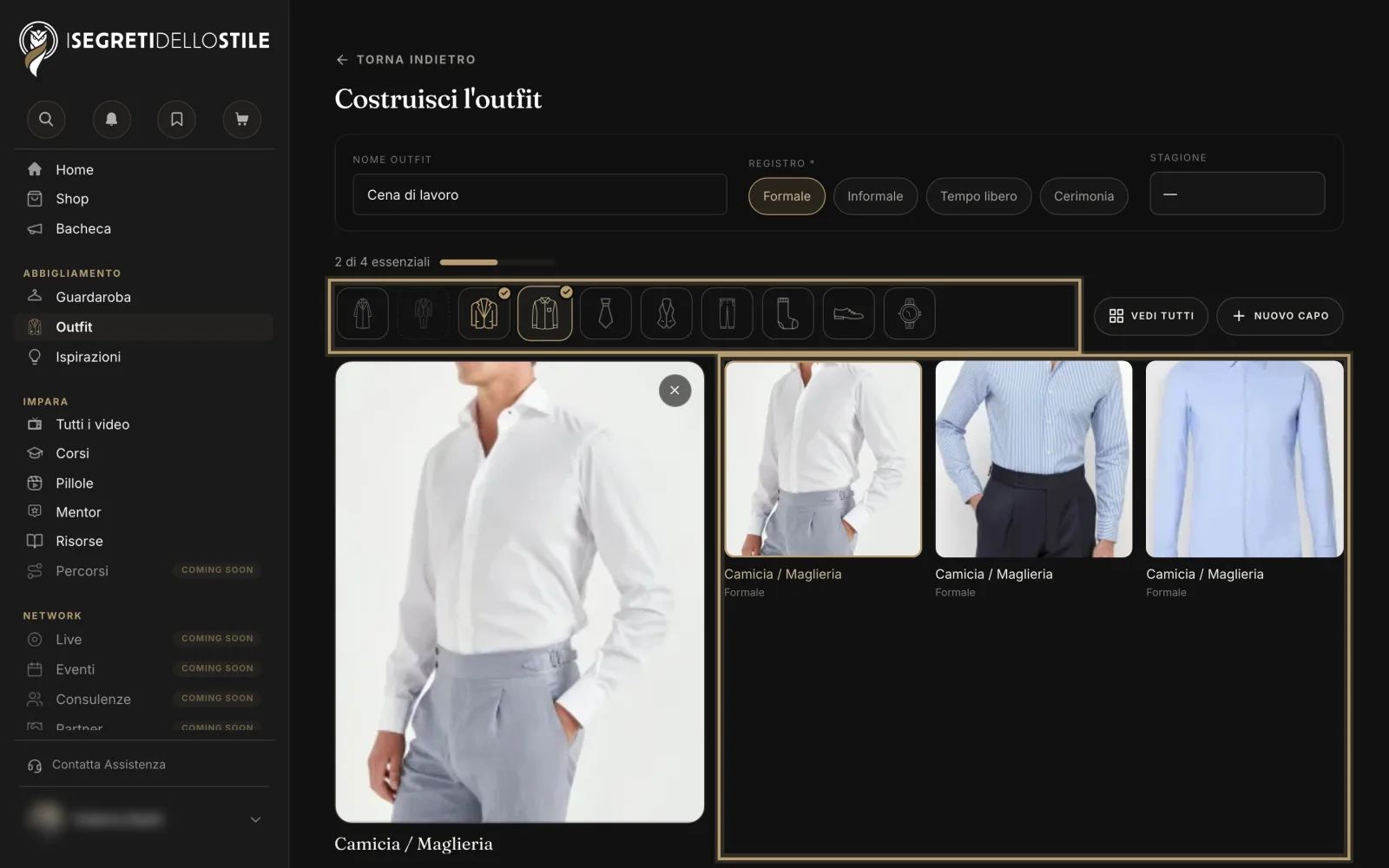The height and width of the screenshot is (868, 1389).
Task: Open the wristwatch accessory category
Action: click(x=909, y=313)
